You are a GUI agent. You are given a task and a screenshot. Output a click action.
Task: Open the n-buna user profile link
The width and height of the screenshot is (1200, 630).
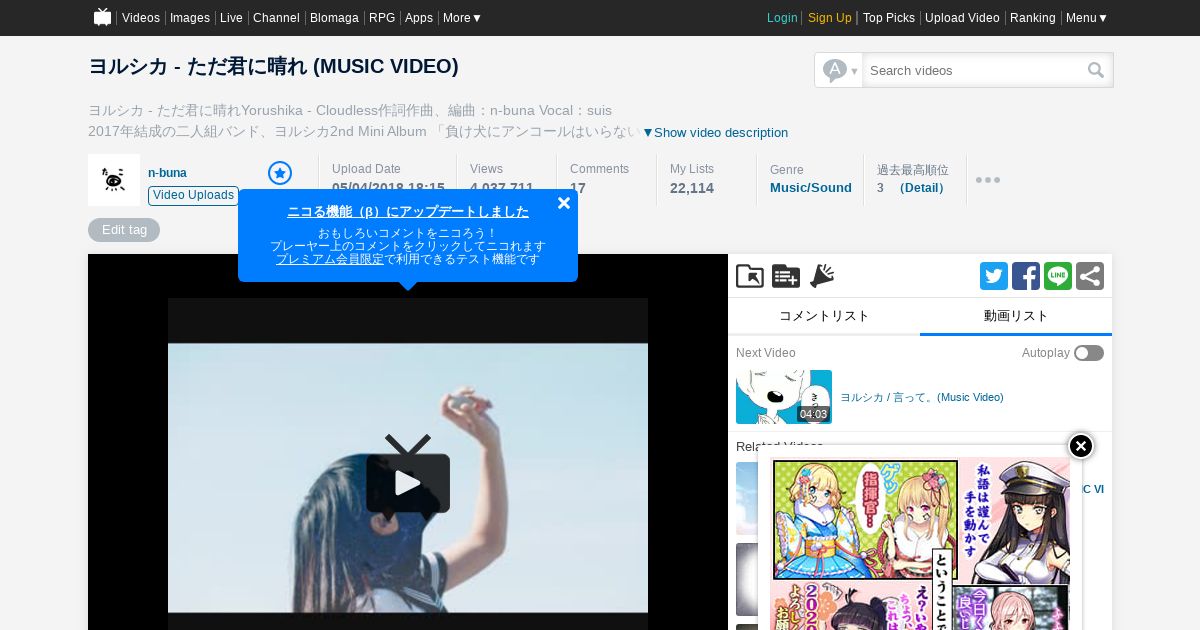[167, 173]
